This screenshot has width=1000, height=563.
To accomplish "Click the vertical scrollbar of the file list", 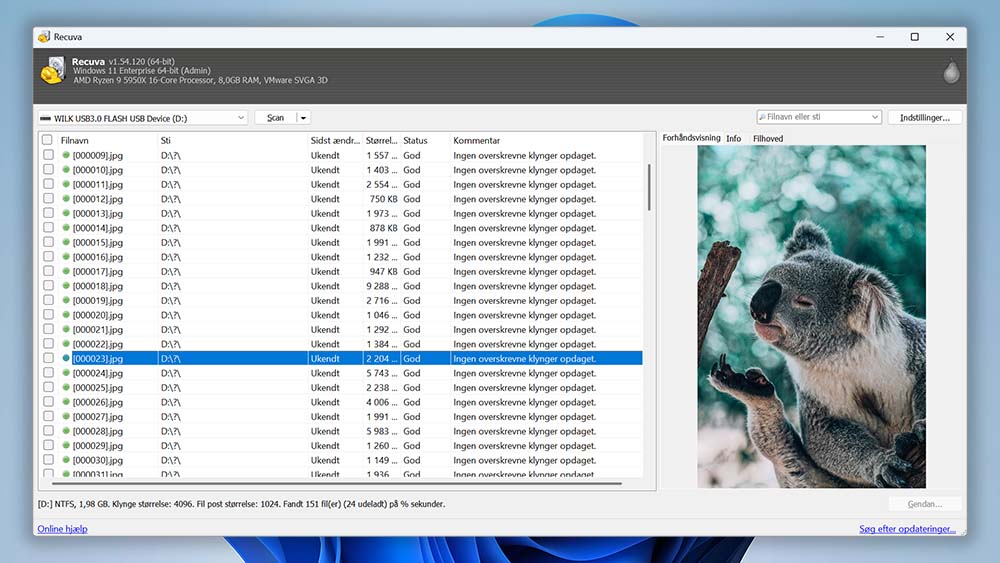I will [649, 187].
